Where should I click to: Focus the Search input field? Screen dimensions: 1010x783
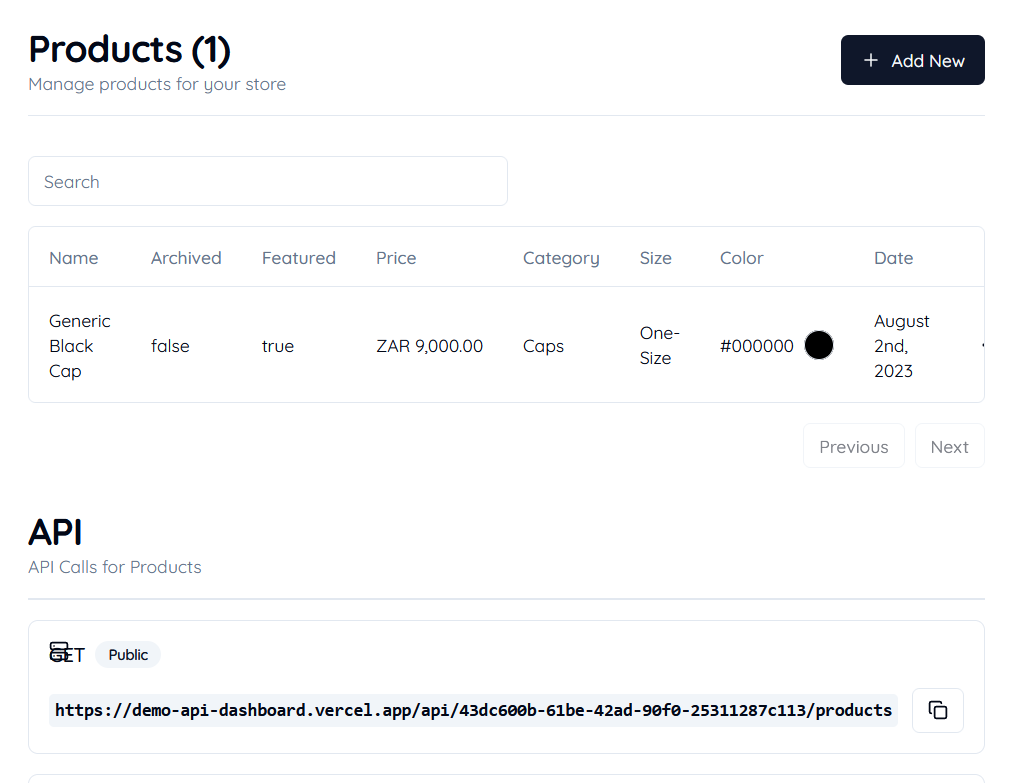[268, 182]
